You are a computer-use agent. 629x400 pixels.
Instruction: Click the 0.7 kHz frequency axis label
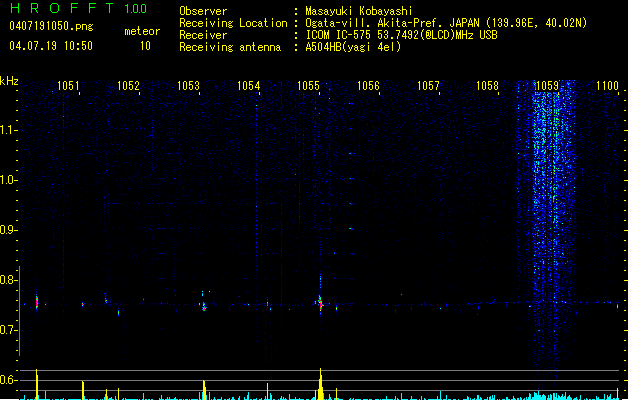click(x=8, y=330)
